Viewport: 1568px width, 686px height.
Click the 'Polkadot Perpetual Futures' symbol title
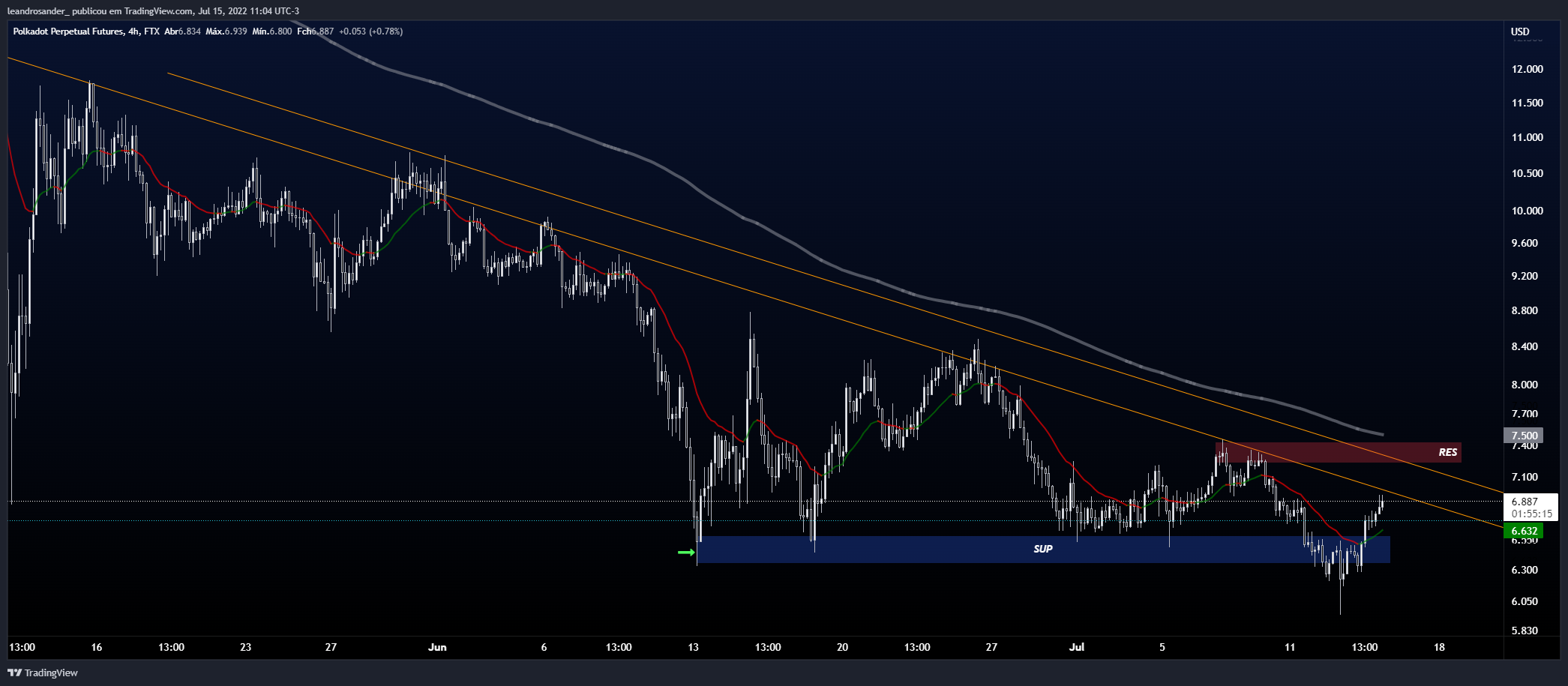68,31
